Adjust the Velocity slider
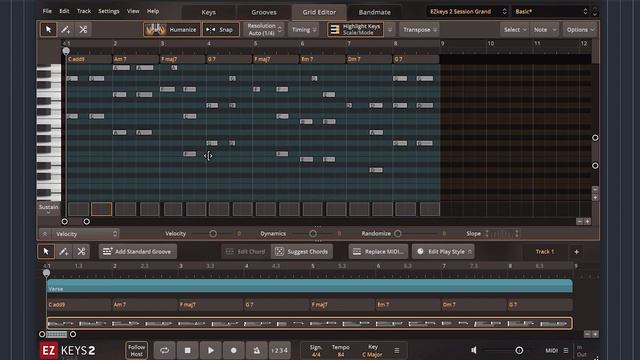 (213, 234)
